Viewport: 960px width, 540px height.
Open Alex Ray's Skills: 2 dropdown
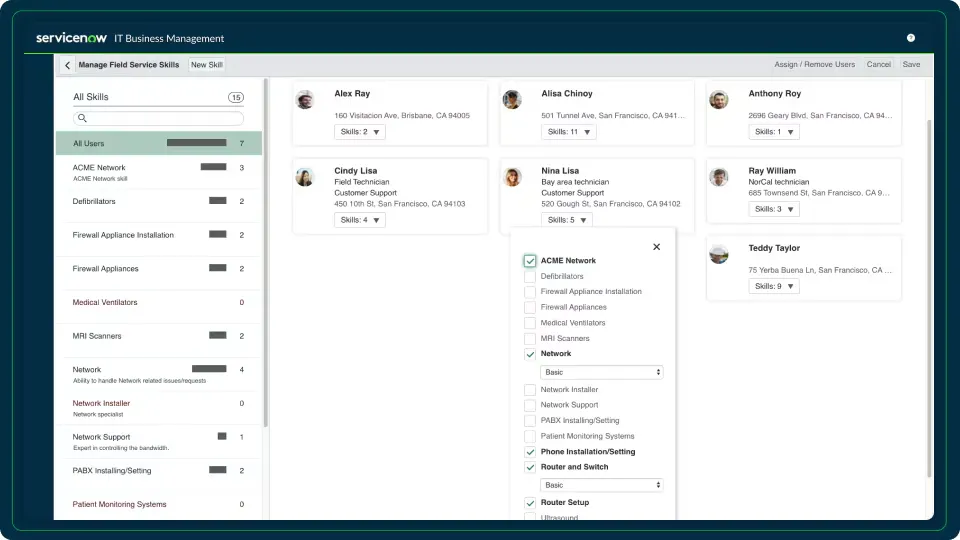359,132
